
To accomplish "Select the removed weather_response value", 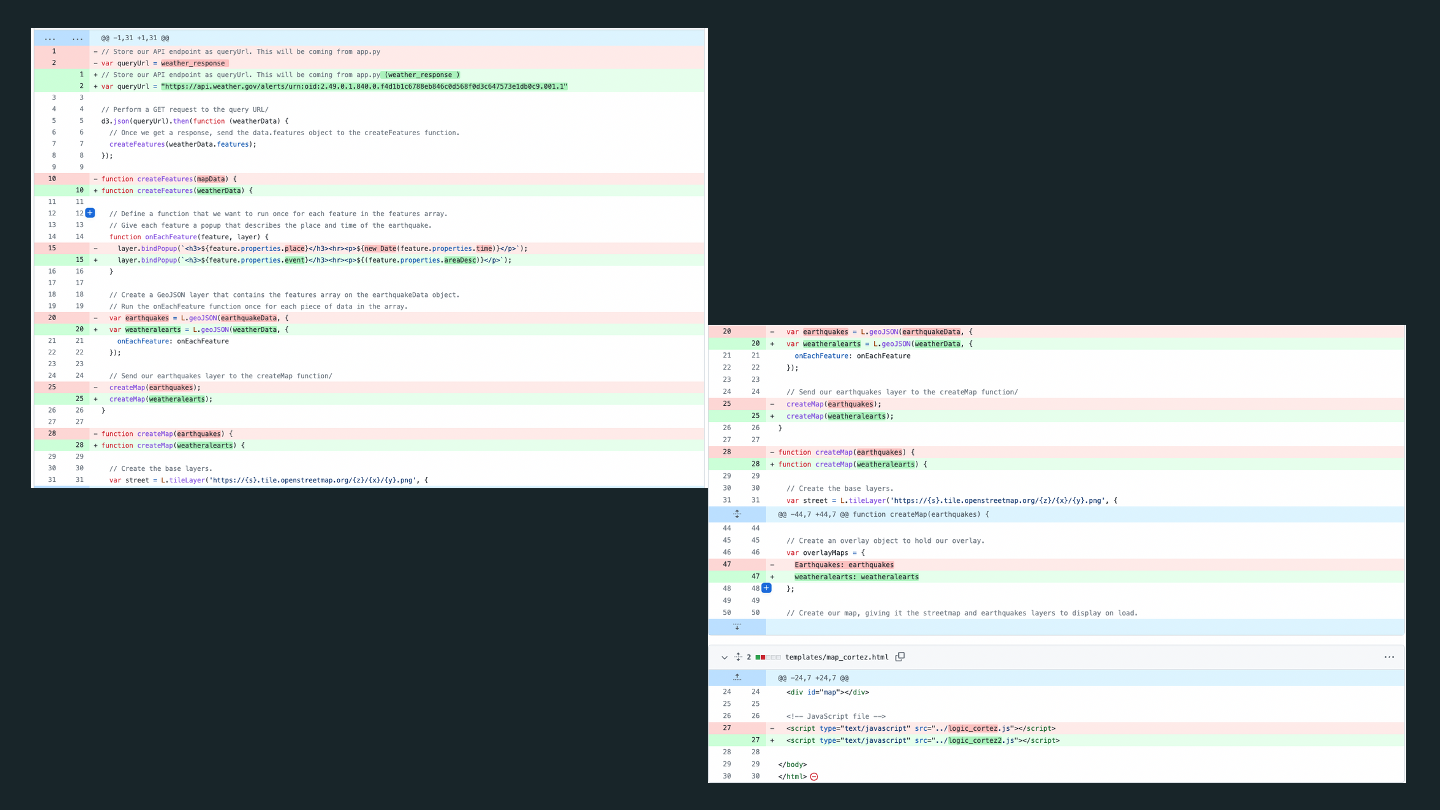I will click(x=194, y=63).
